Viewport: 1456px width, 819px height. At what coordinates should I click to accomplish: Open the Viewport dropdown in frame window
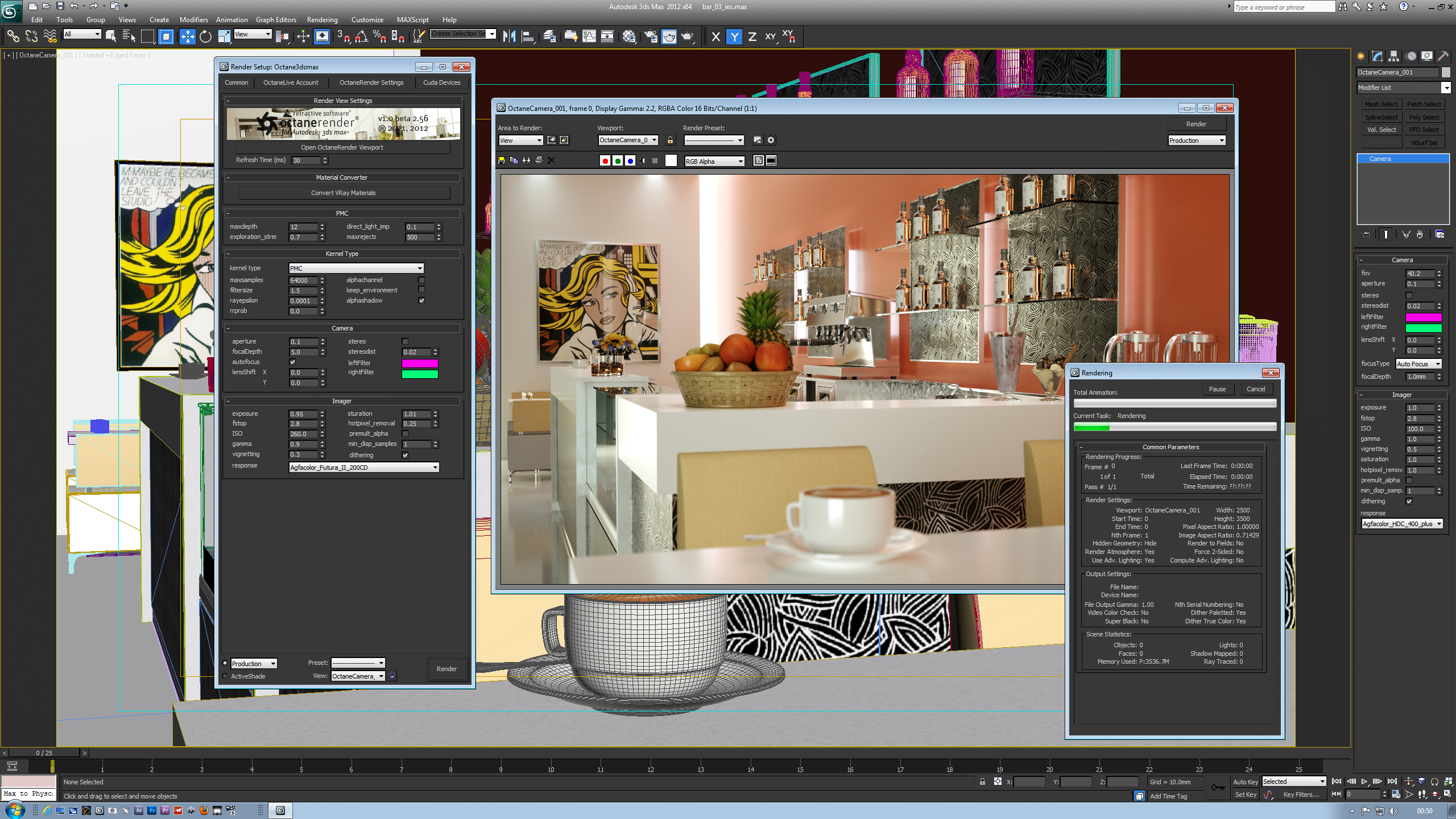pyautogui.click(x=628, y=140)
